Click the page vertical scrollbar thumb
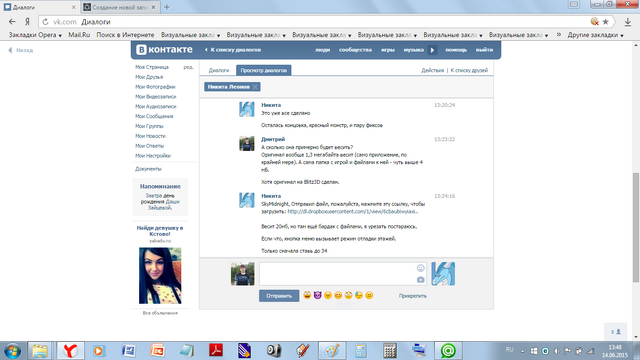 [636, 227]
